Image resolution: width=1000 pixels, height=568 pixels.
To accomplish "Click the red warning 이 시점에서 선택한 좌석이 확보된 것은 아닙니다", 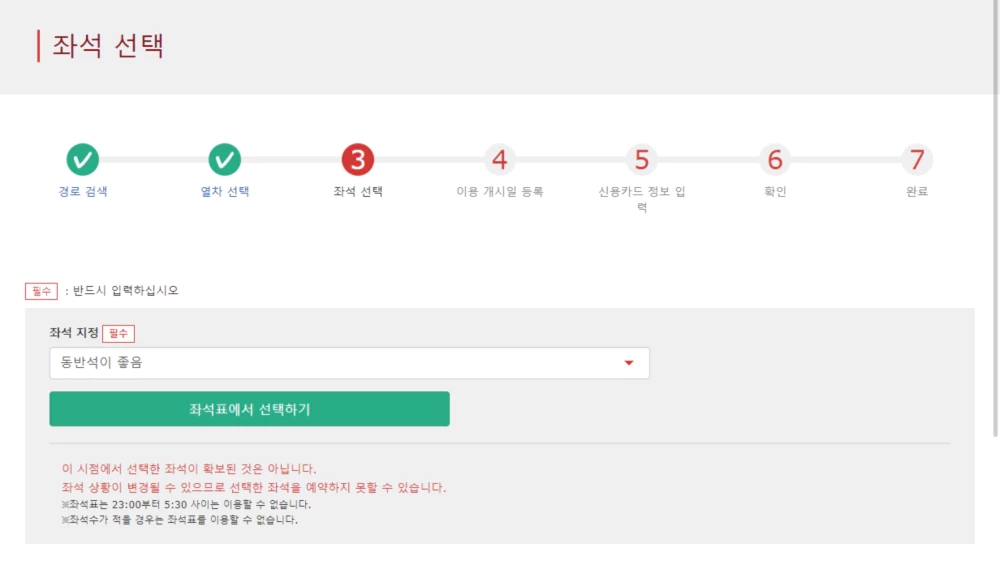I will [x=189, y=469].
